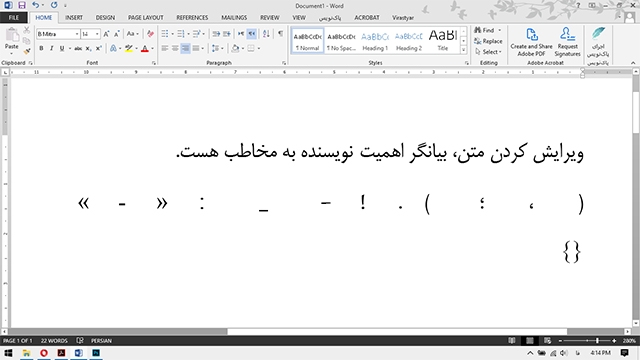Center the paragraph text
This screenshot has width=640, height=360.
pyautogui.click(x=175, y=49)
